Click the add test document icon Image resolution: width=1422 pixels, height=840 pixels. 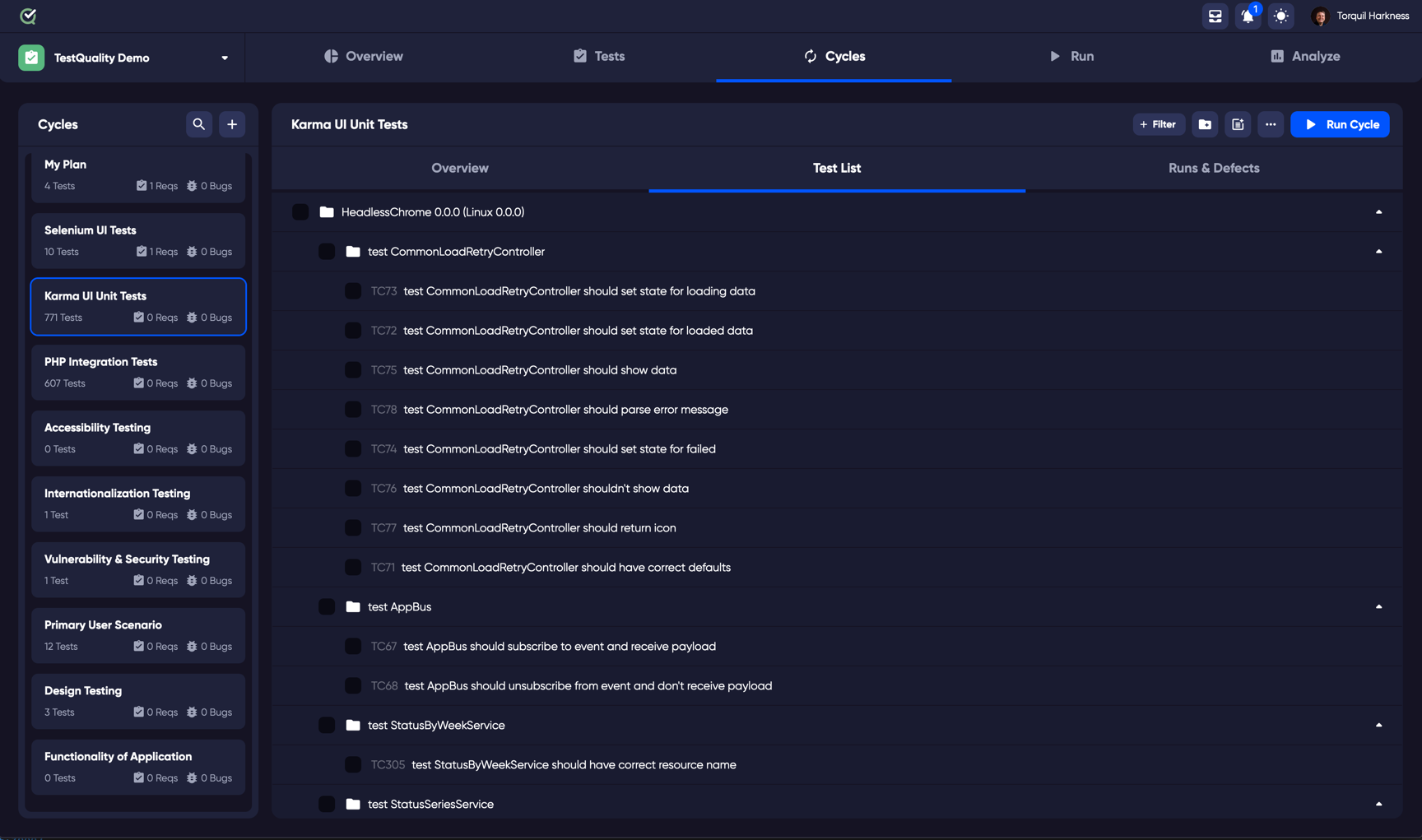(1238, 124)
